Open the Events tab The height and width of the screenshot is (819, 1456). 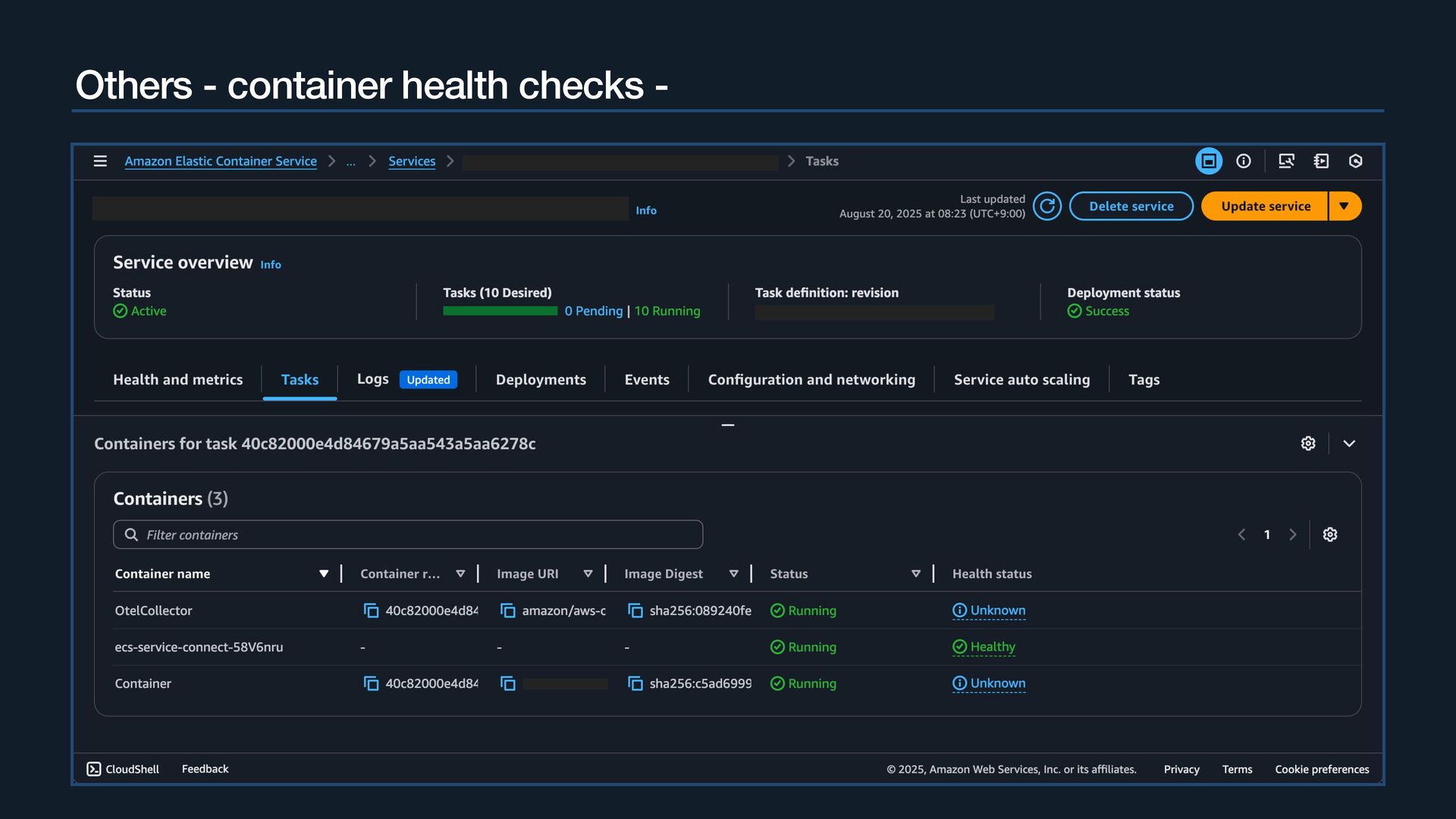tap(647, 380)
